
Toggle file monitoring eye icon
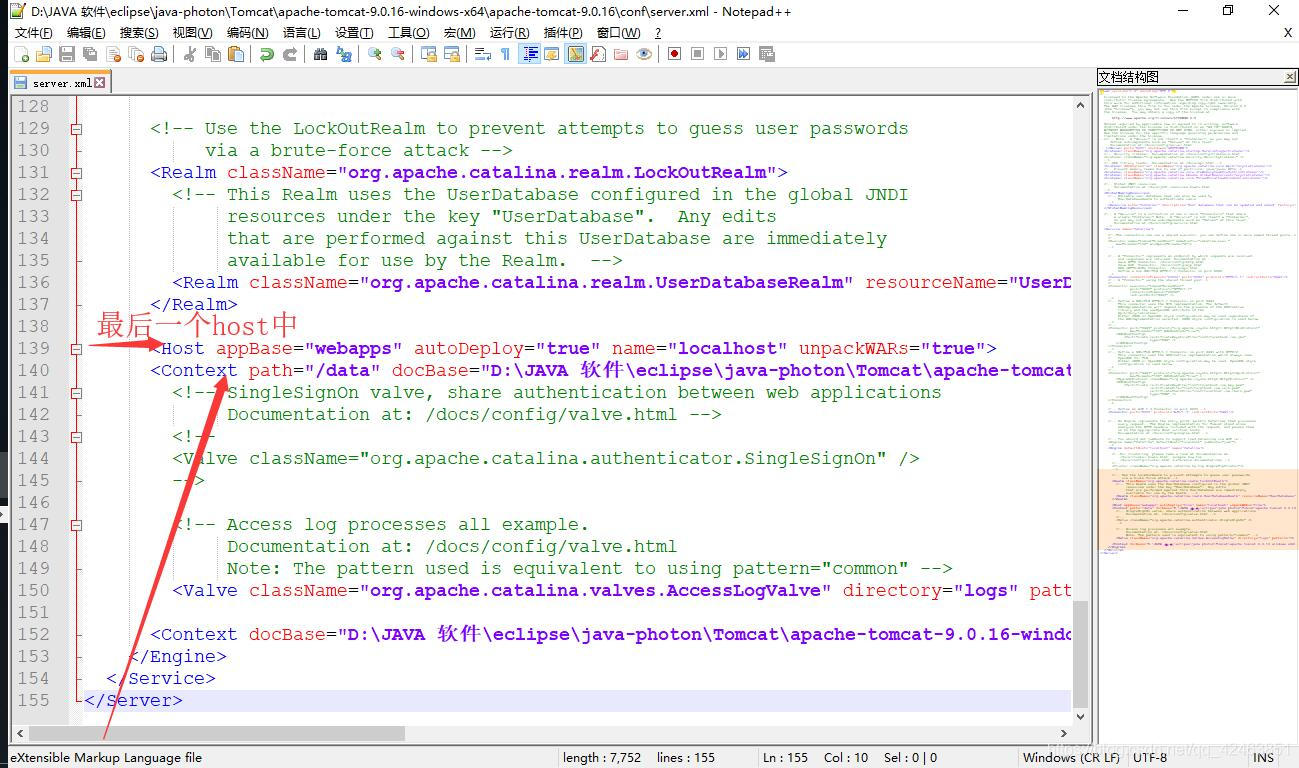pyautogui.click(x=643, y=54)
